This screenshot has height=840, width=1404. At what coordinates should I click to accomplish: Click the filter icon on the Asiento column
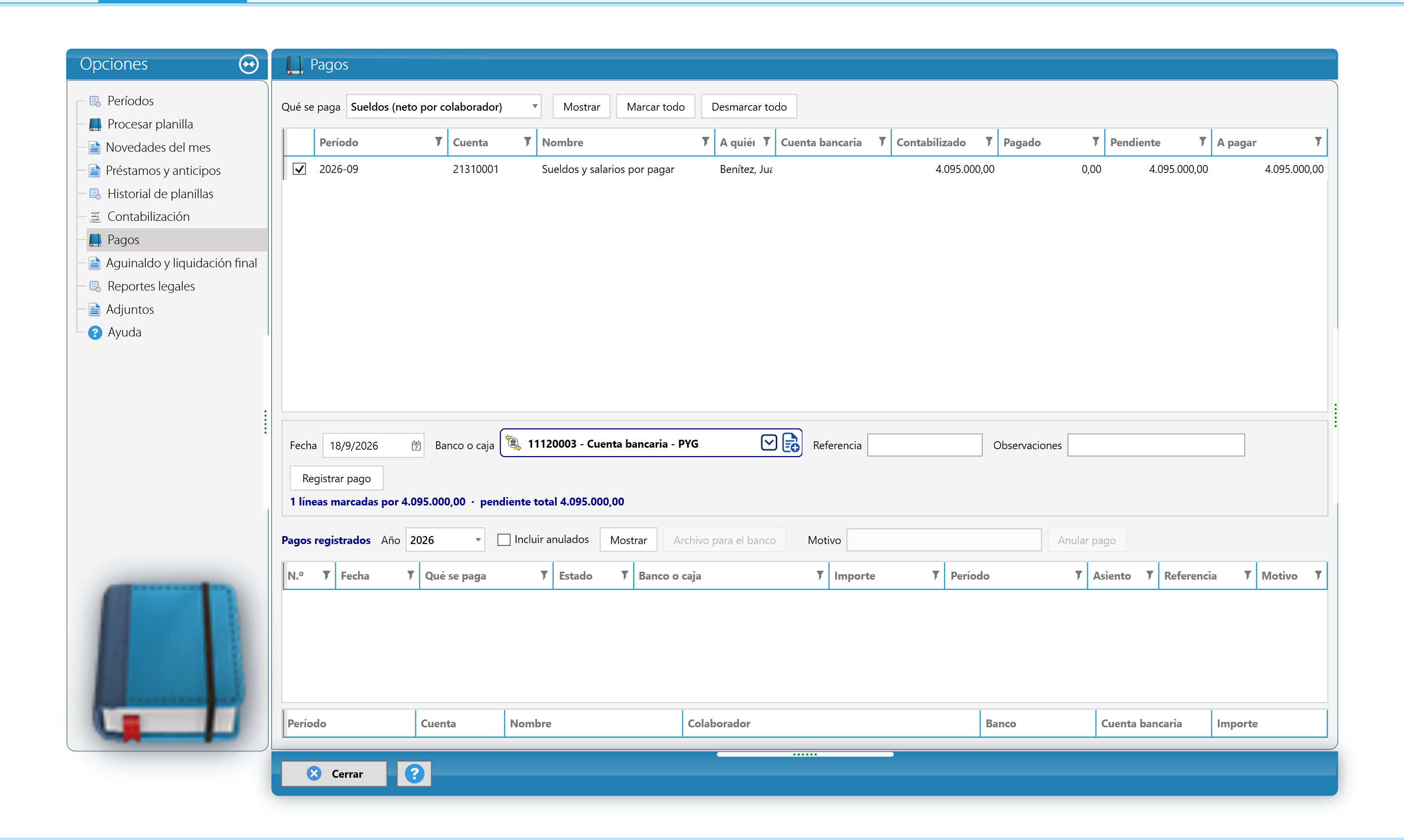coord(1150,575)
